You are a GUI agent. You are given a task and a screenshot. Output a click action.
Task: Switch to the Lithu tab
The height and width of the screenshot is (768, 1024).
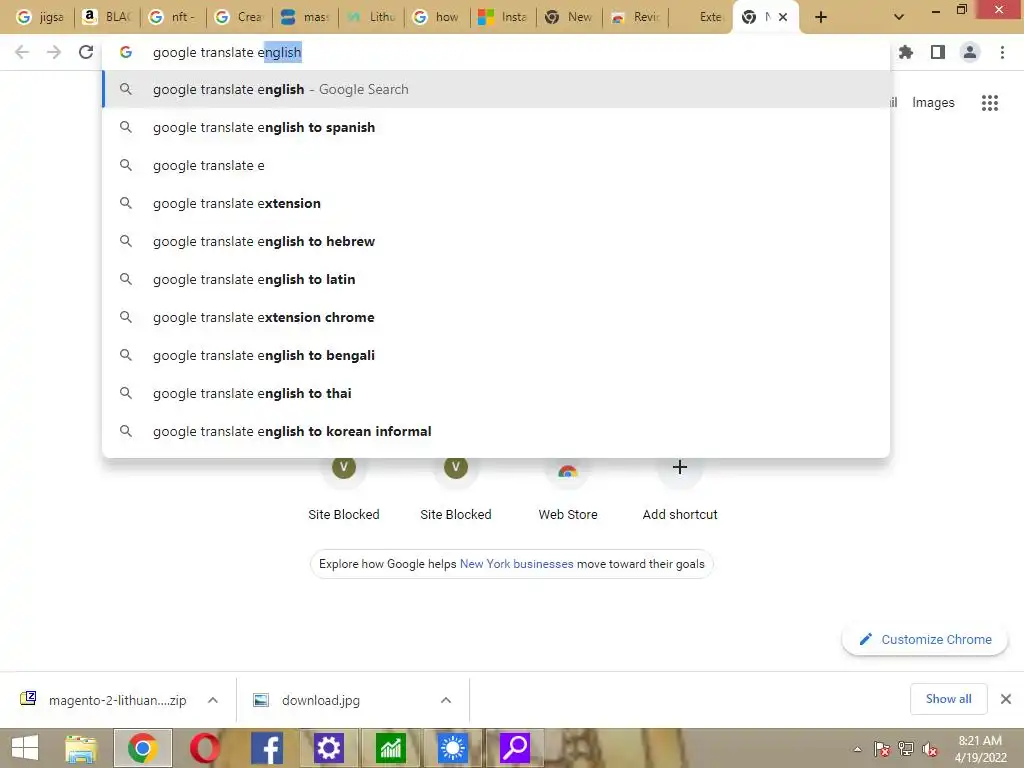point(372,18)
